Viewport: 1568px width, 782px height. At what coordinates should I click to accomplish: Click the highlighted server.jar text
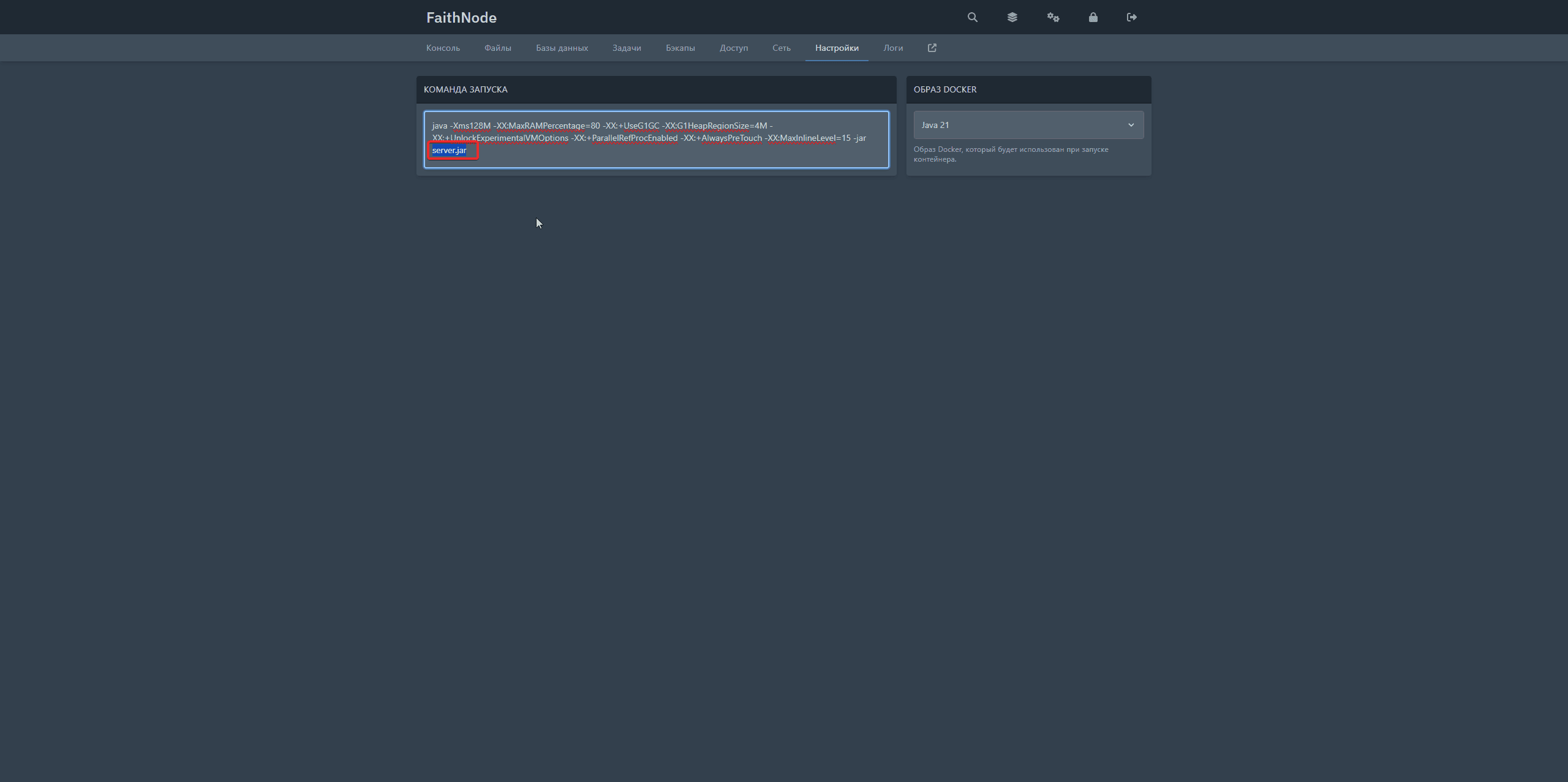click(449, 150)
